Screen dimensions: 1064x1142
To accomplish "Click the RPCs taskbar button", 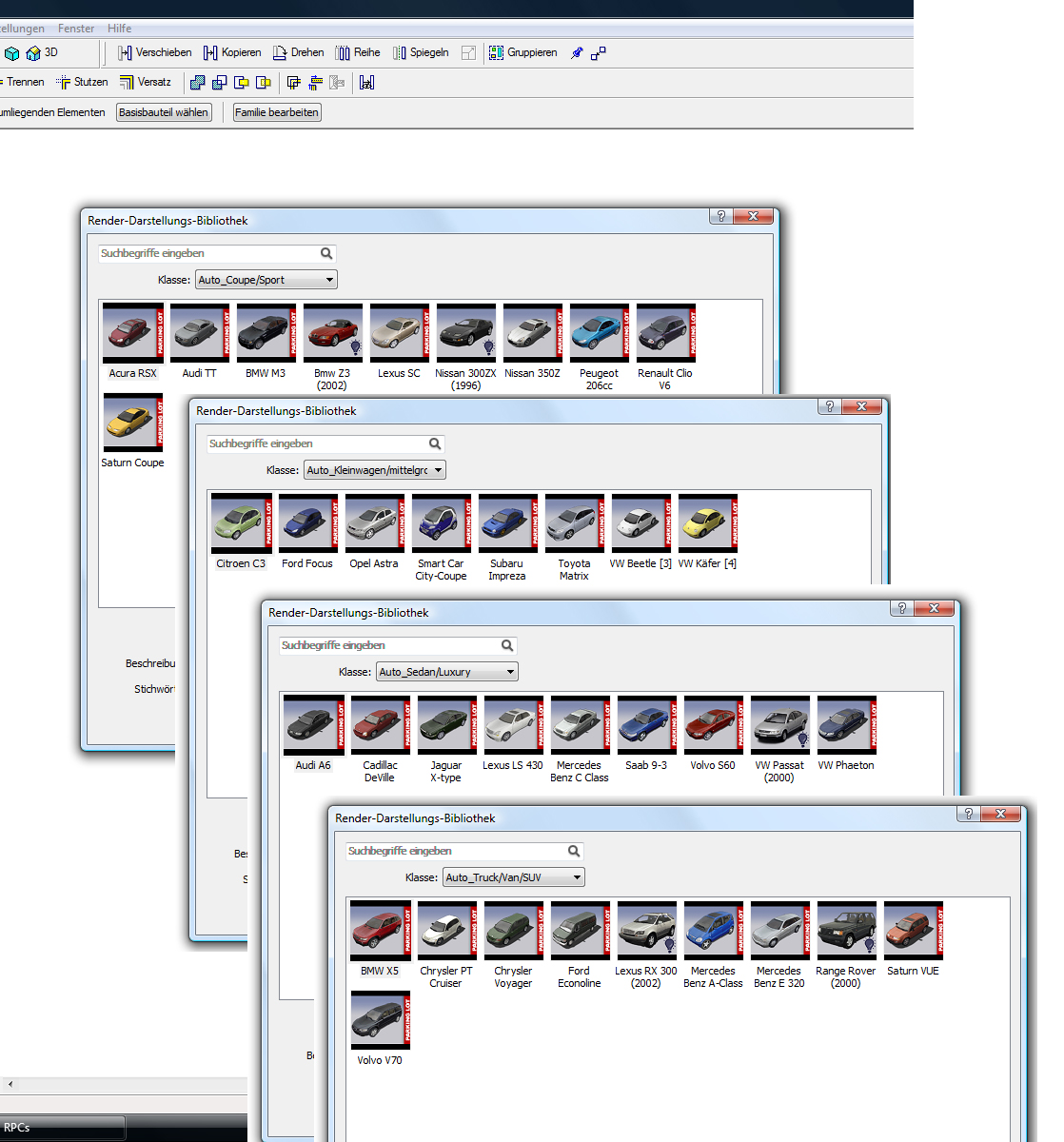I will pyautogui.click(x=62, y=1128).
